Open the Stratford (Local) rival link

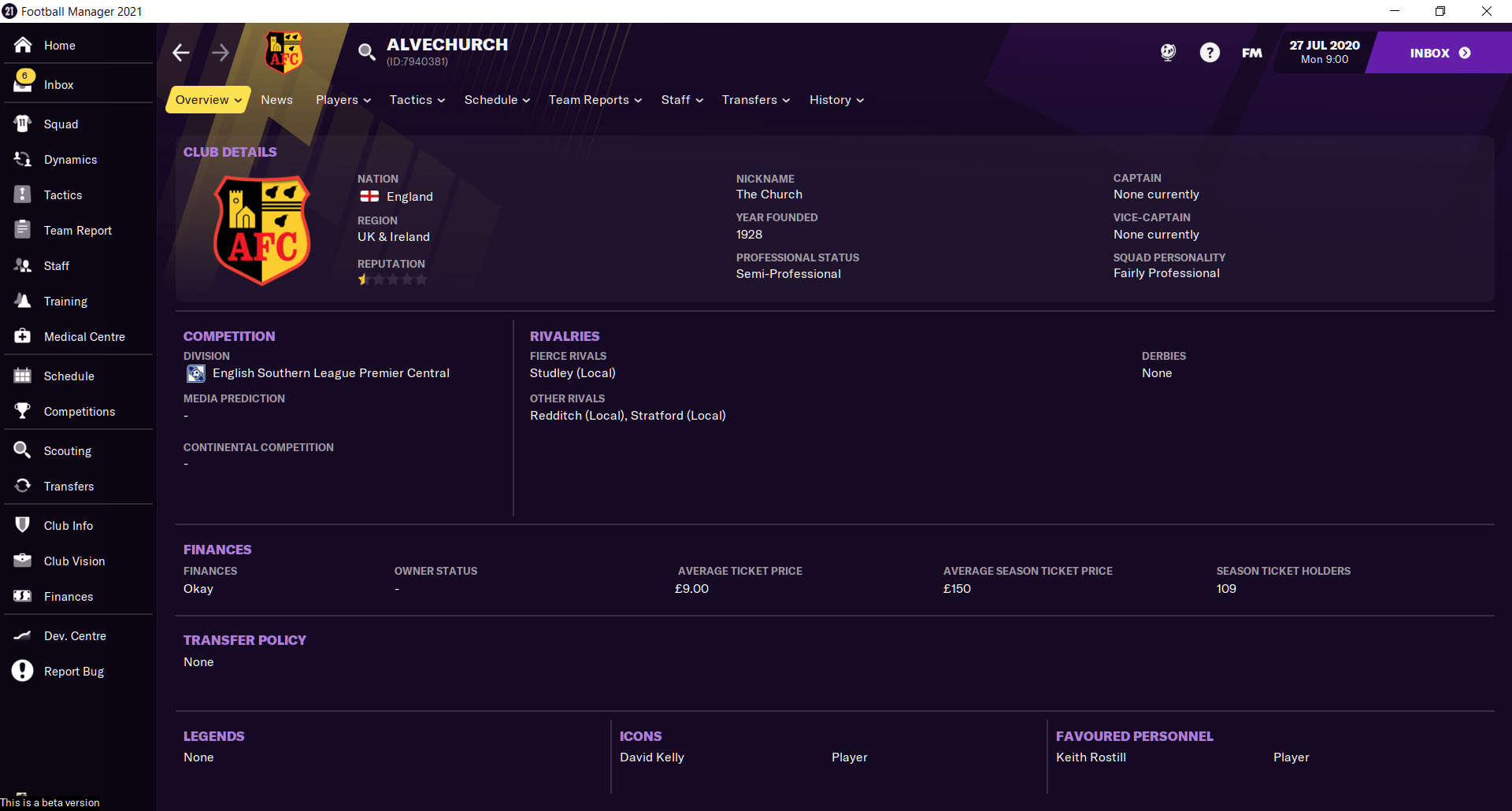point(678,416)
